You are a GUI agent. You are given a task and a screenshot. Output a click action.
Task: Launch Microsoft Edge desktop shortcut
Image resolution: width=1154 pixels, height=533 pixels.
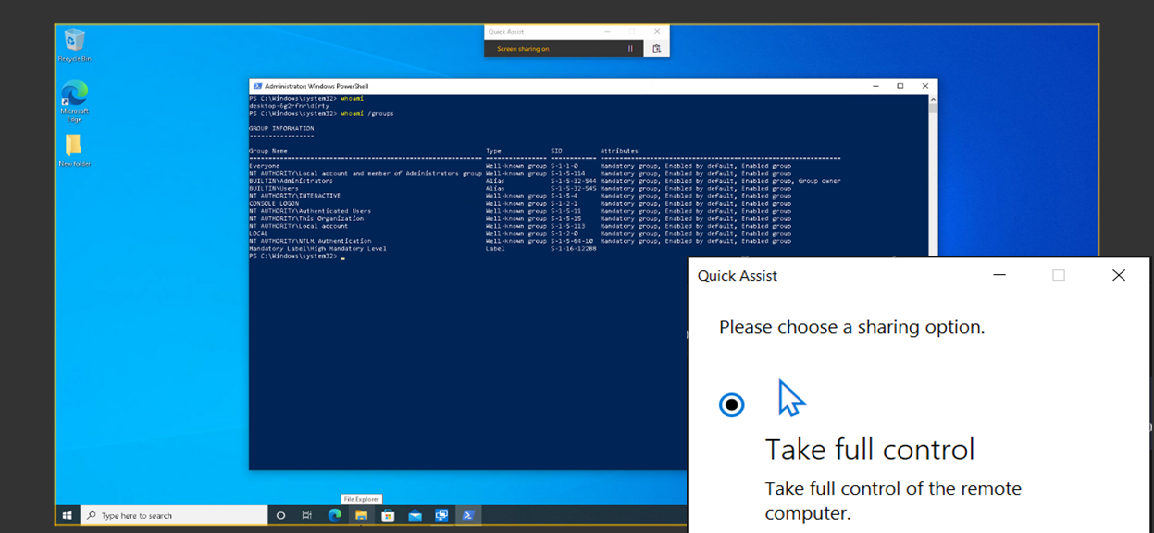(75, 101)
